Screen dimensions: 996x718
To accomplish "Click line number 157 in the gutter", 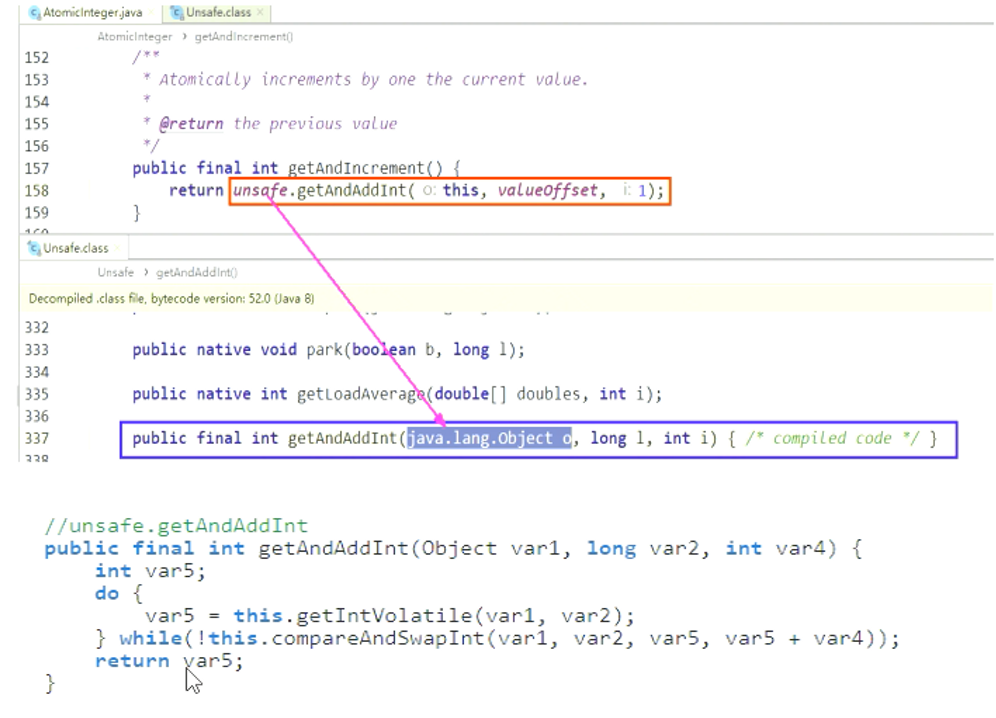I will click(x=36, y=168).
